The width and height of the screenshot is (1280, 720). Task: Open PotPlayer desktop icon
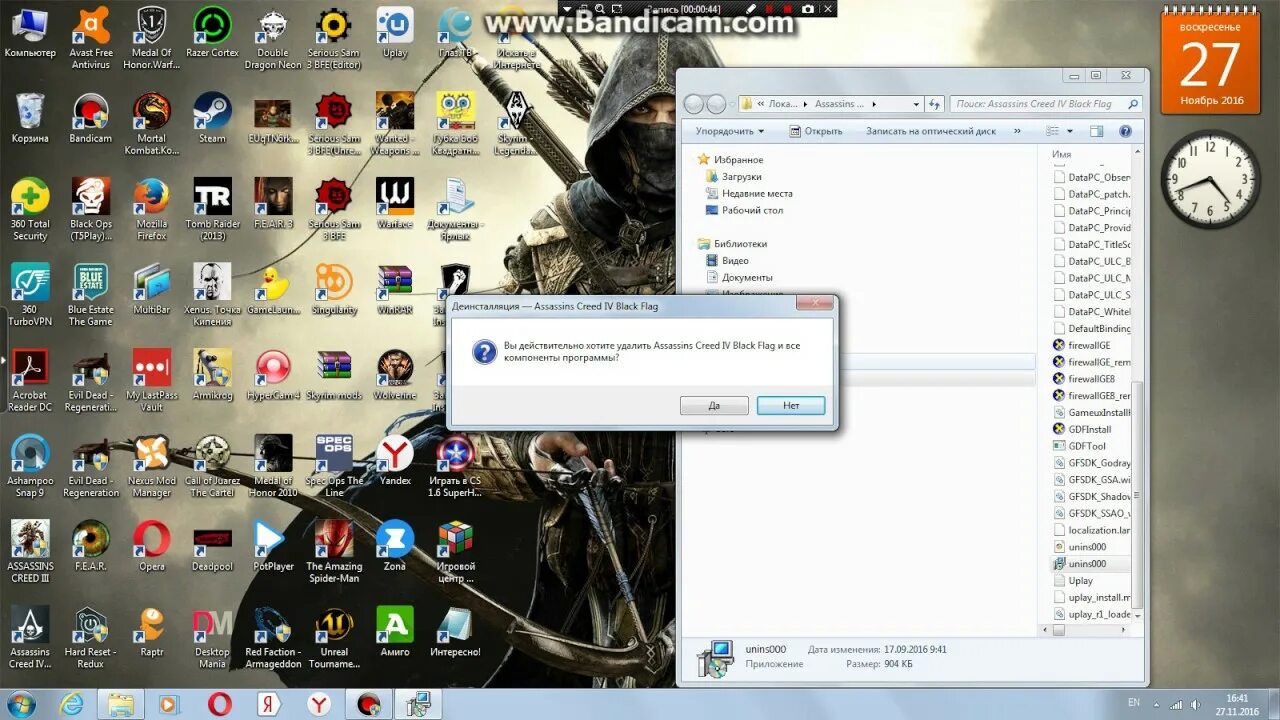273,545
